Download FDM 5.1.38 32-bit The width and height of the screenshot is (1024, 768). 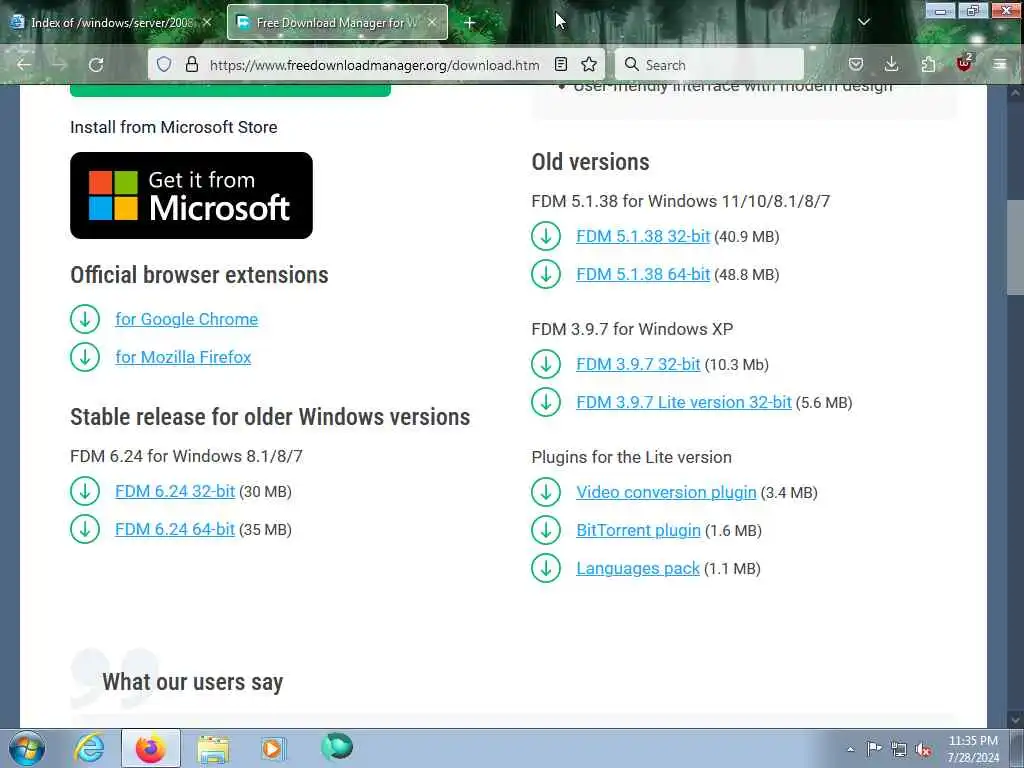pos(643,236)
